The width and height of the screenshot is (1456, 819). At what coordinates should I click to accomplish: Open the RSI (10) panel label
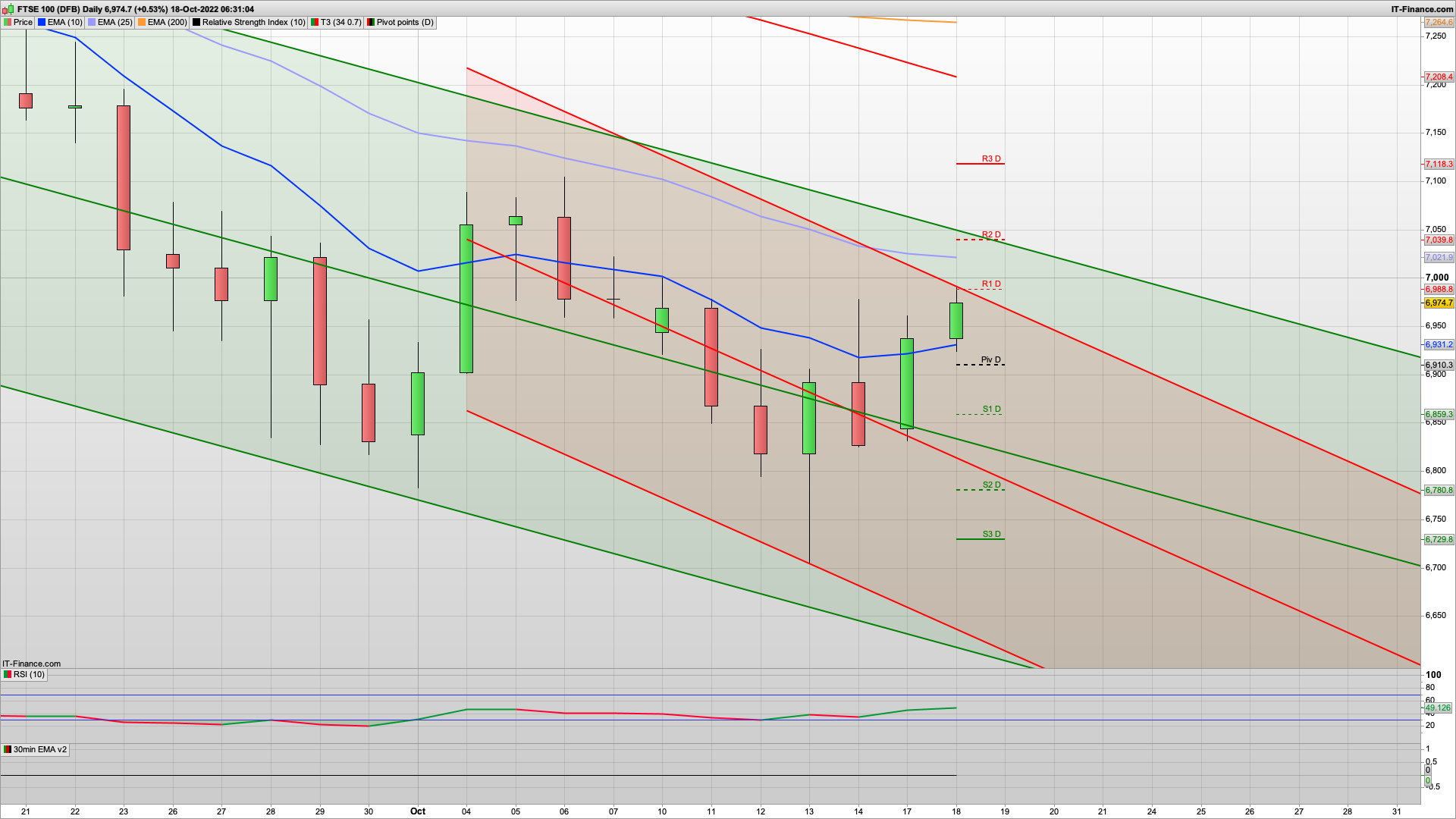point(24,674)
